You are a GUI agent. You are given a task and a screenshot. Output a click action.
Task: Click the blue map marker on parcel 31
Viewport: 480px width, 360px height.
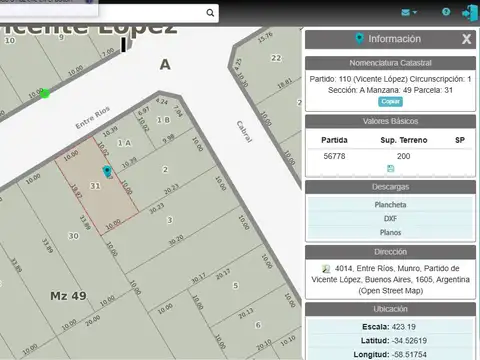(107, 171)
